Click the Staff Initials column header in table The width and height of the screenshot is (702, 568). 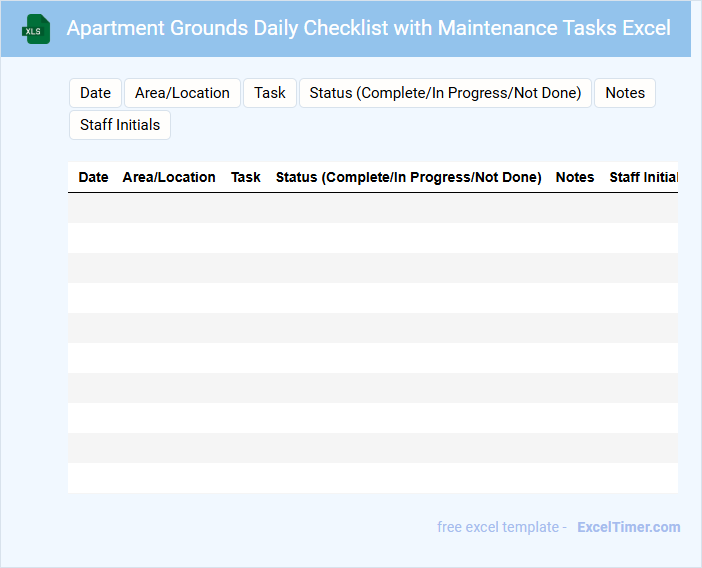click(643, 177)
